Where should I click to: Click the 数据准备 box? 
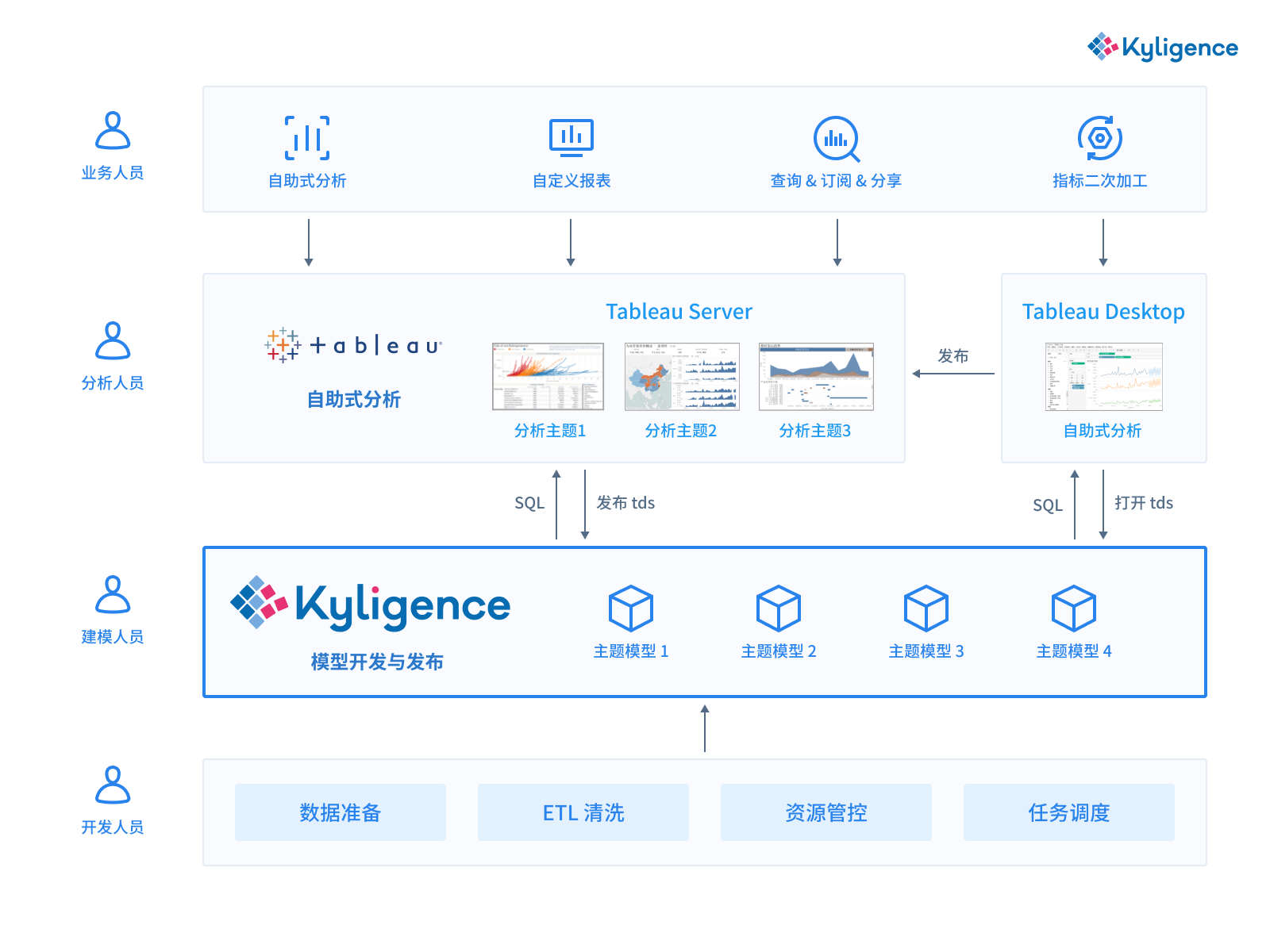[x=341, y=812]
